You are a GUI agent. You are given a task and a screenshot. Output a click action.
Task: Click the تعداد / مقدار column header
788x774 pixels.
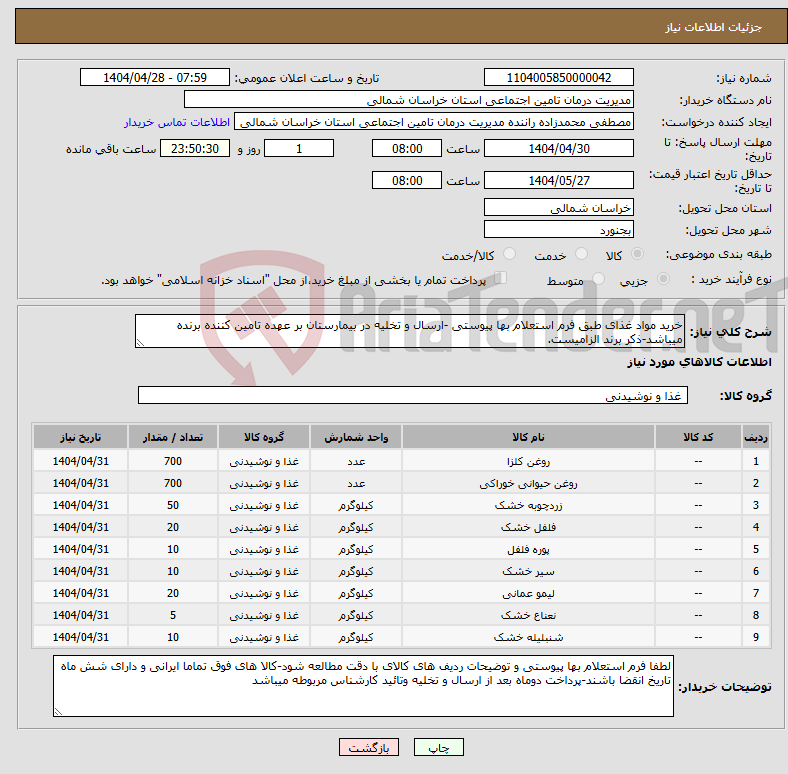pyautogui.click(x=173, y=437)
